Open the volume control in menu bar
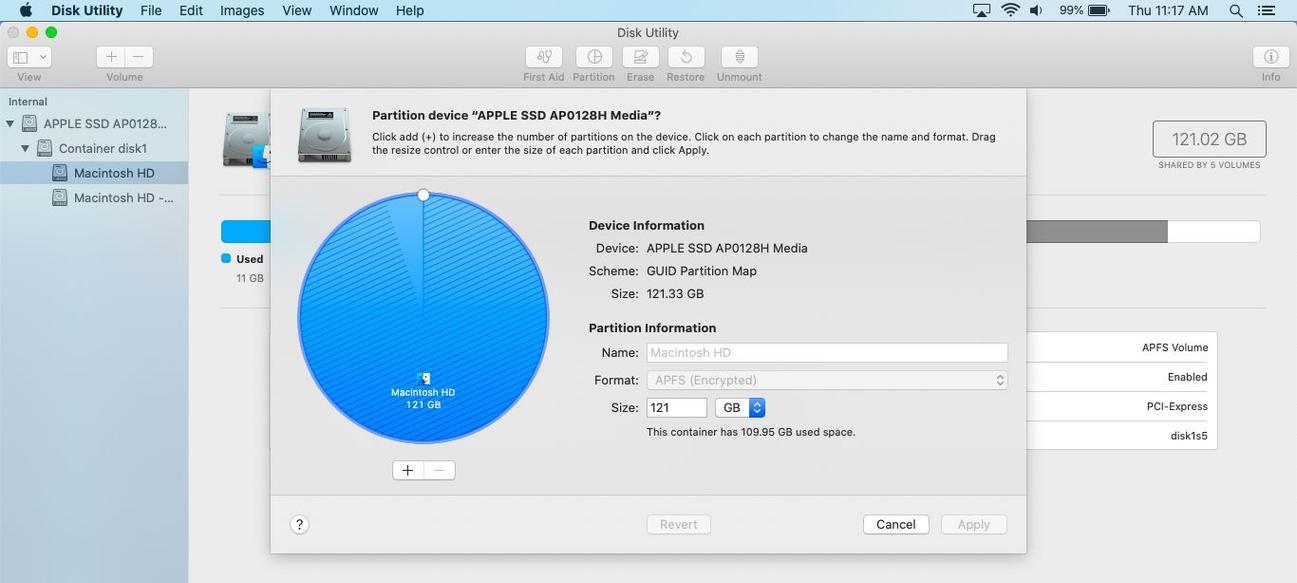Viewport: 1297px width, 583px height. pyautogui.click(x=1036, y=10)
